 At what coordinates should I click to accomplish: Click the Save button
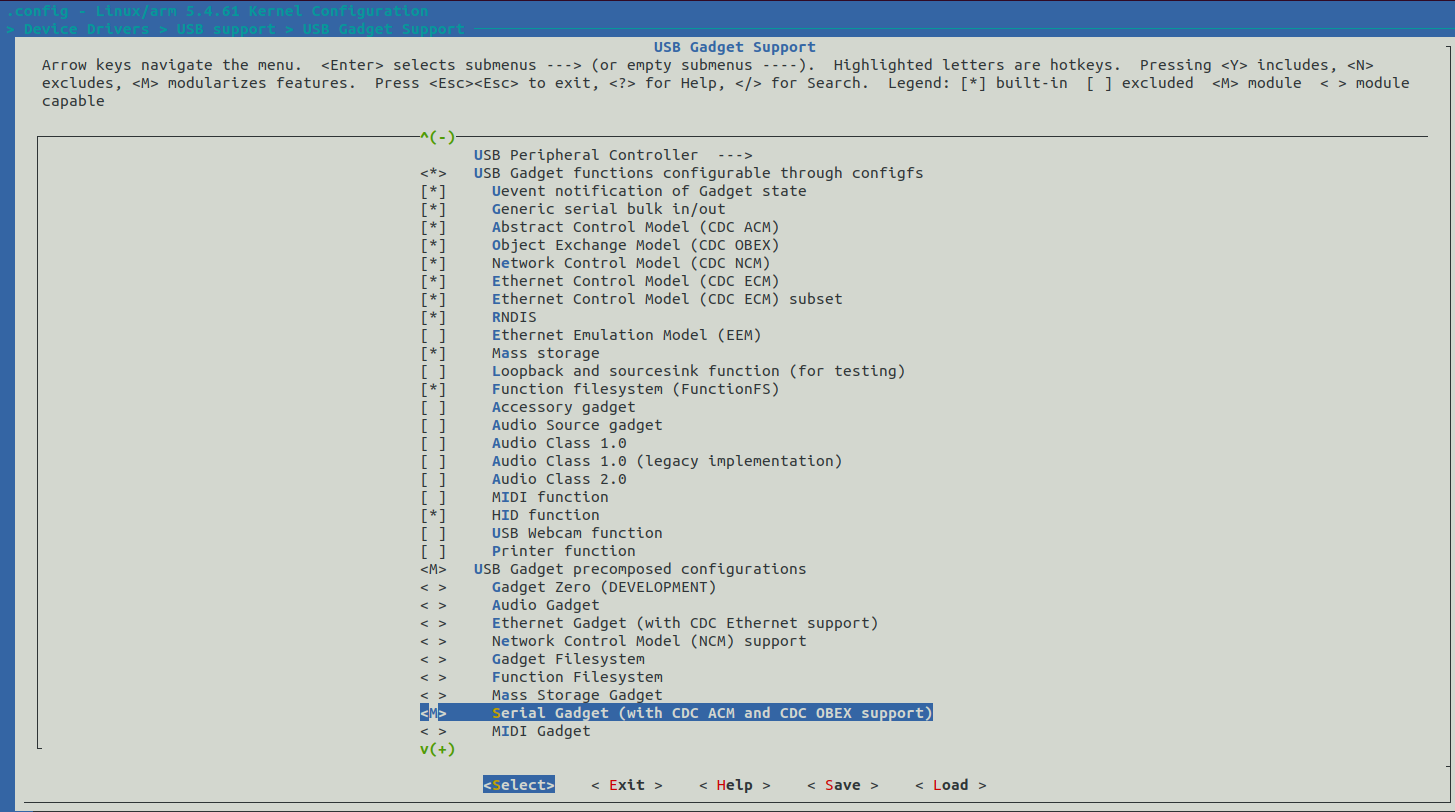point(842,785)
